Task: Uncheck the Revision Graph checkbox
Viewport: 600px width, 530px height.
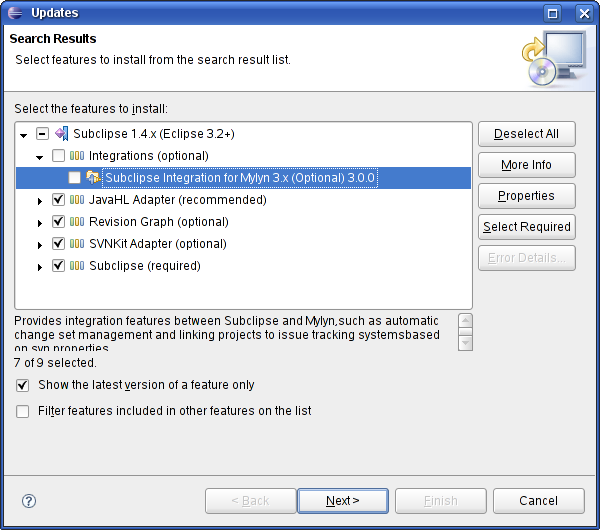Action: (58, 222)
